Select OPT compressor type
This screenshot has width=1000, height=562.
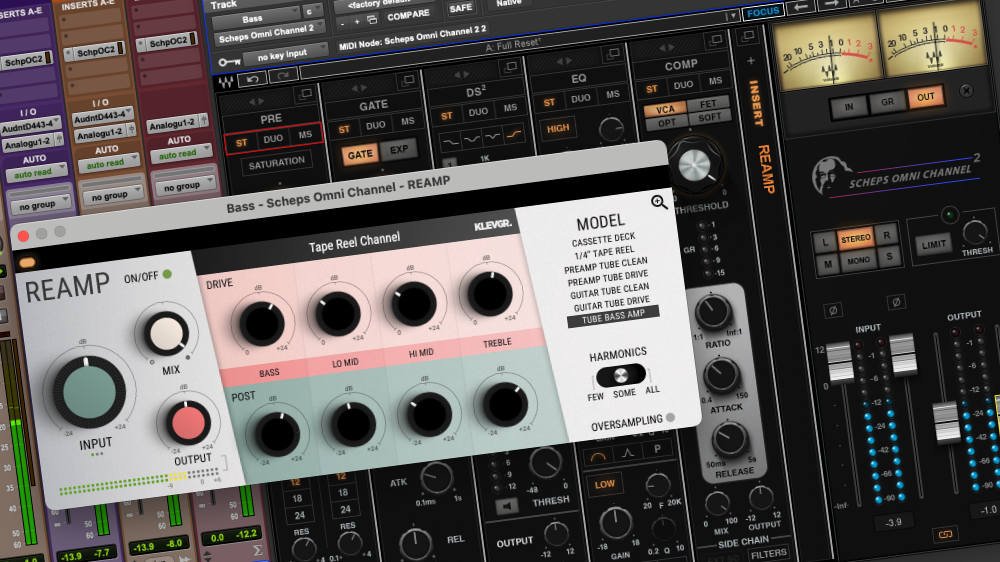[x=667, y=122]
